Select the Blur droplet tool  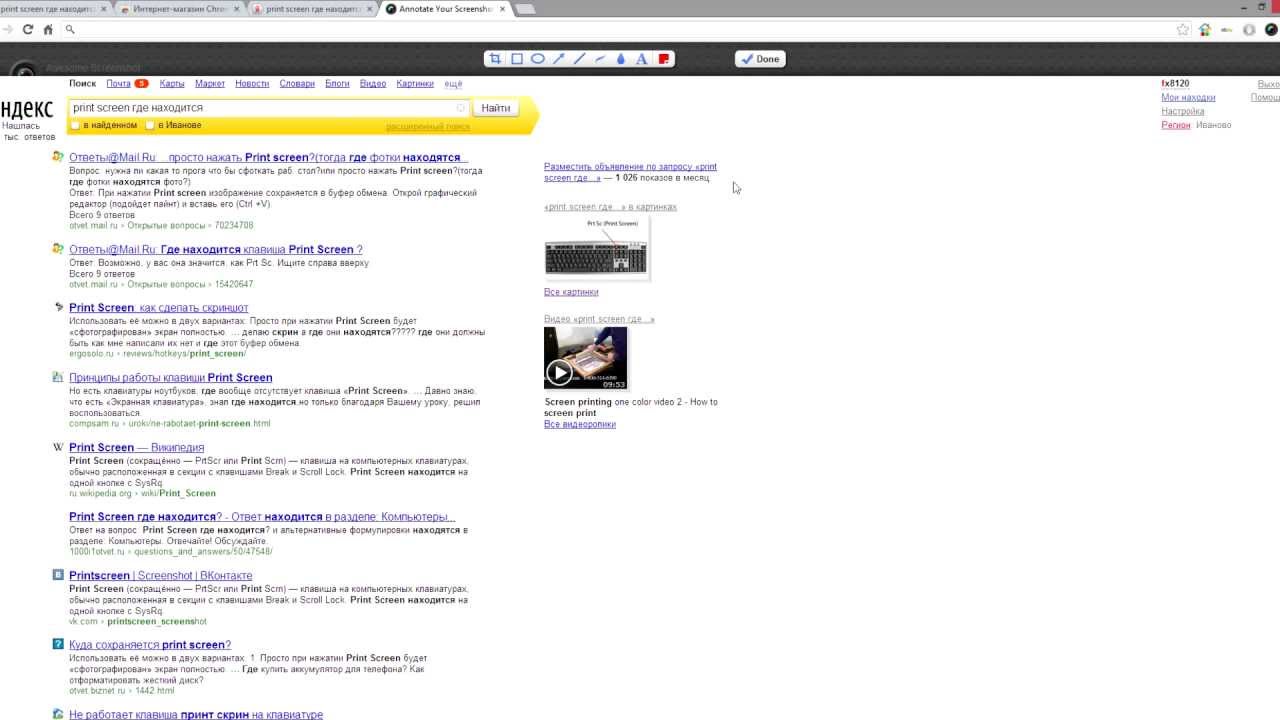(621, 59)
